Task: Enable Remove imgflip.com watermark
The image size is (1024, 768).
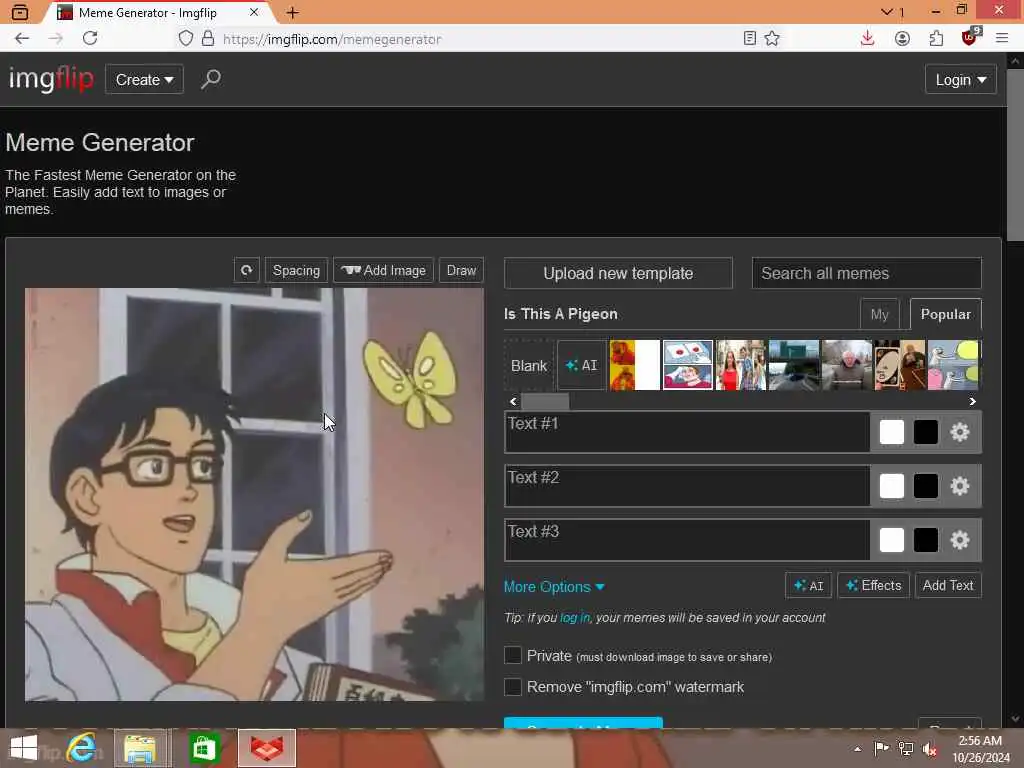Action: [x=513, y=686]
